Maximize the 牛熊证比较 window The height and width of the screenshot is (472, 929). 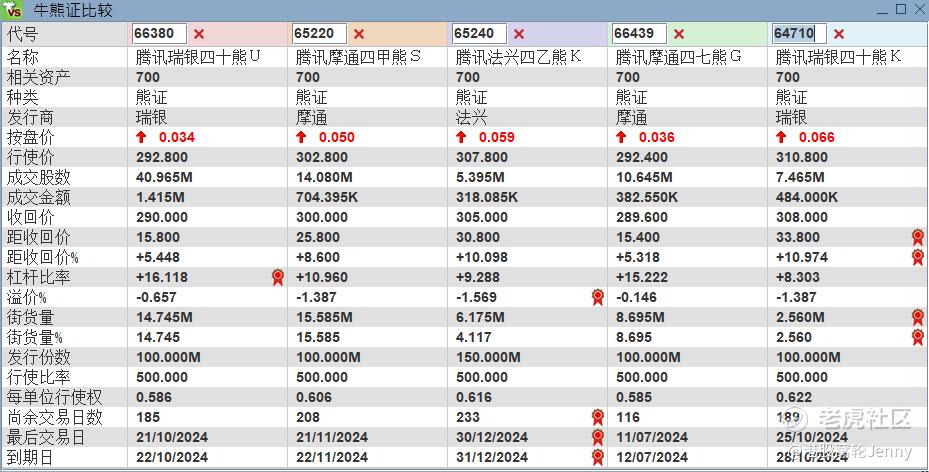(901, 9)
